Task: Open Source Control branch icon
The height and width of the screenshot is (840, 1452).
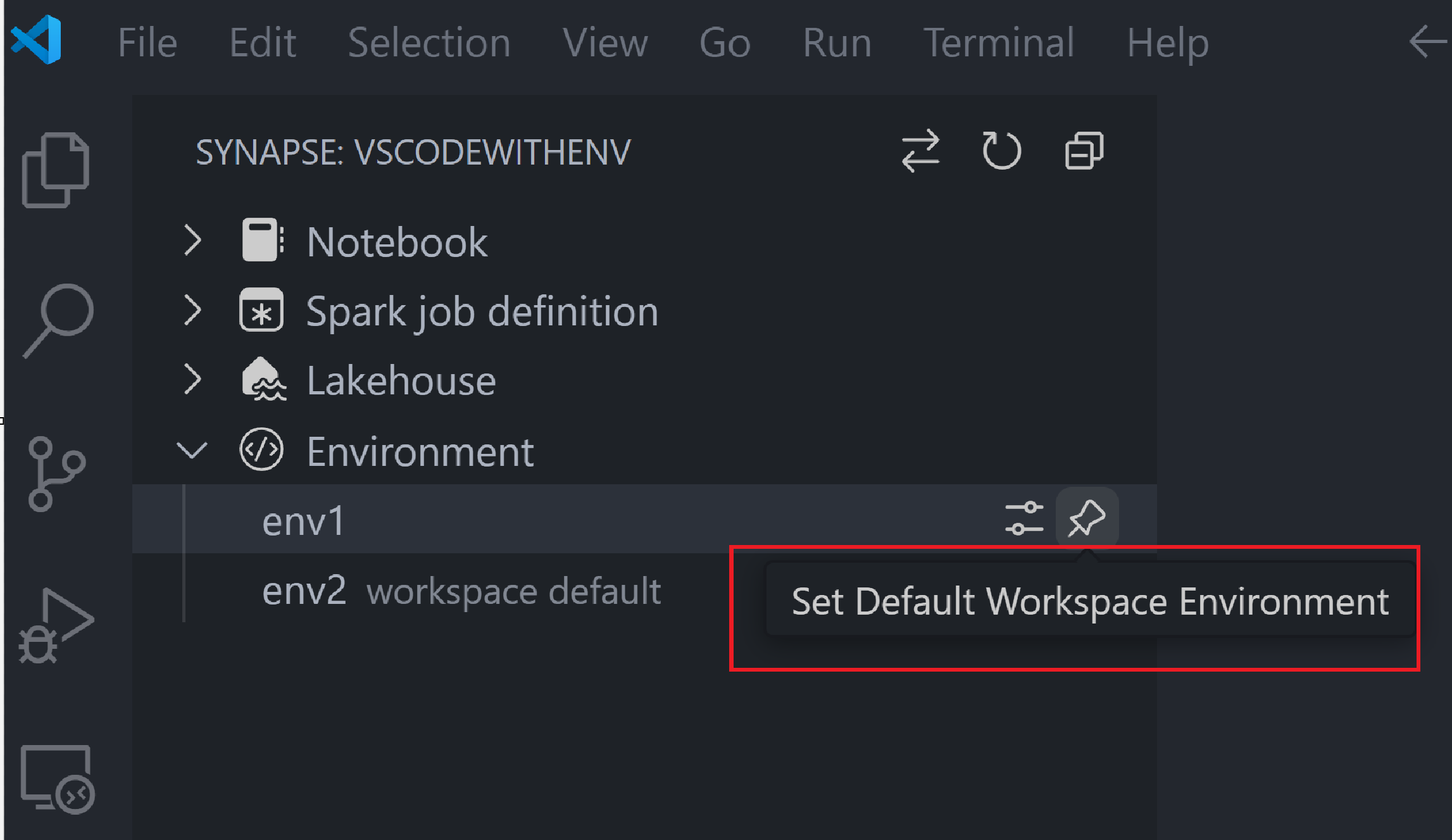Action: (56, 473)
